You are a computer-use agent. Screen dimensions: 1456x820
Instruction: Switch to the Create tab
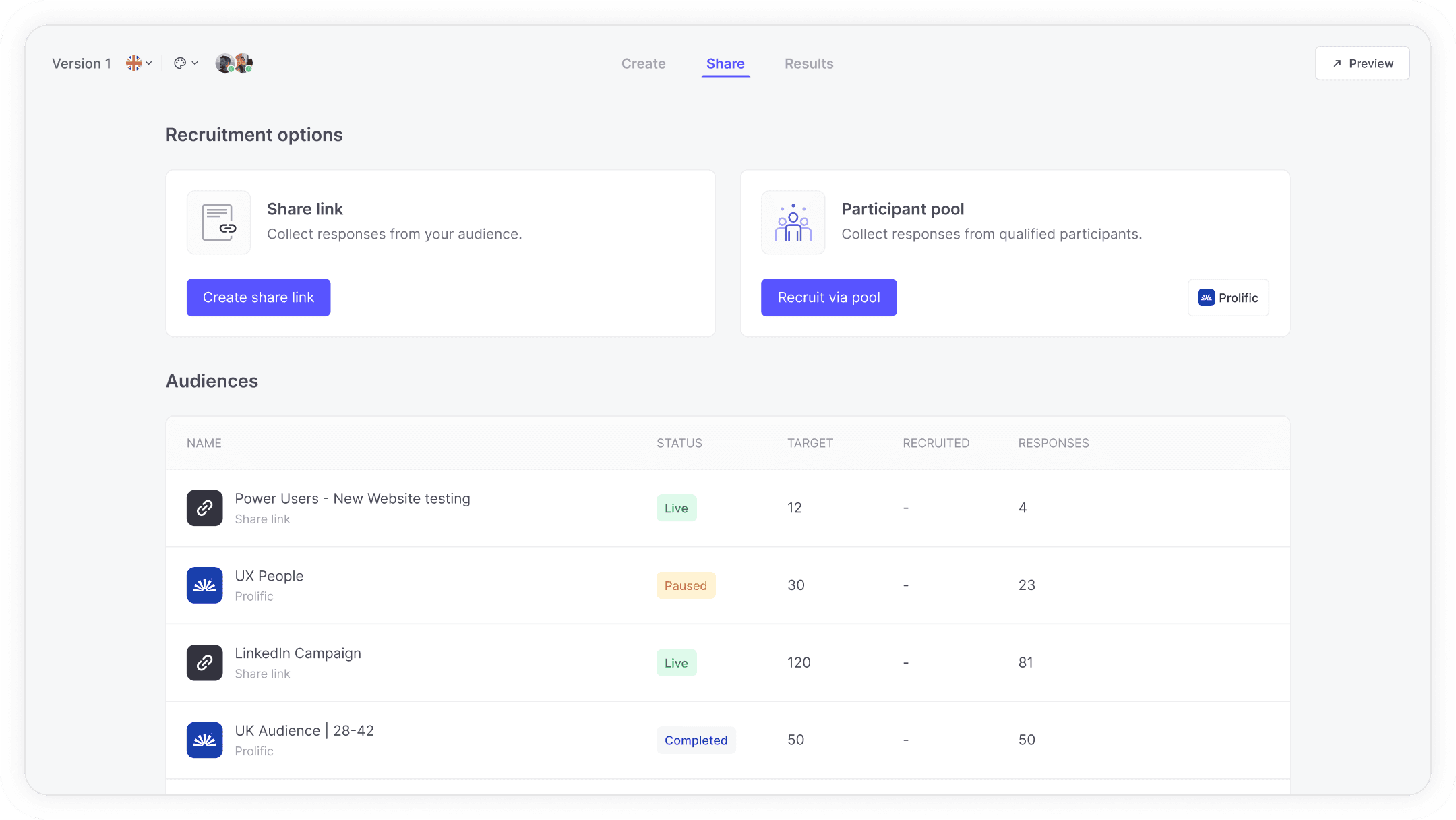pos(643,63)
